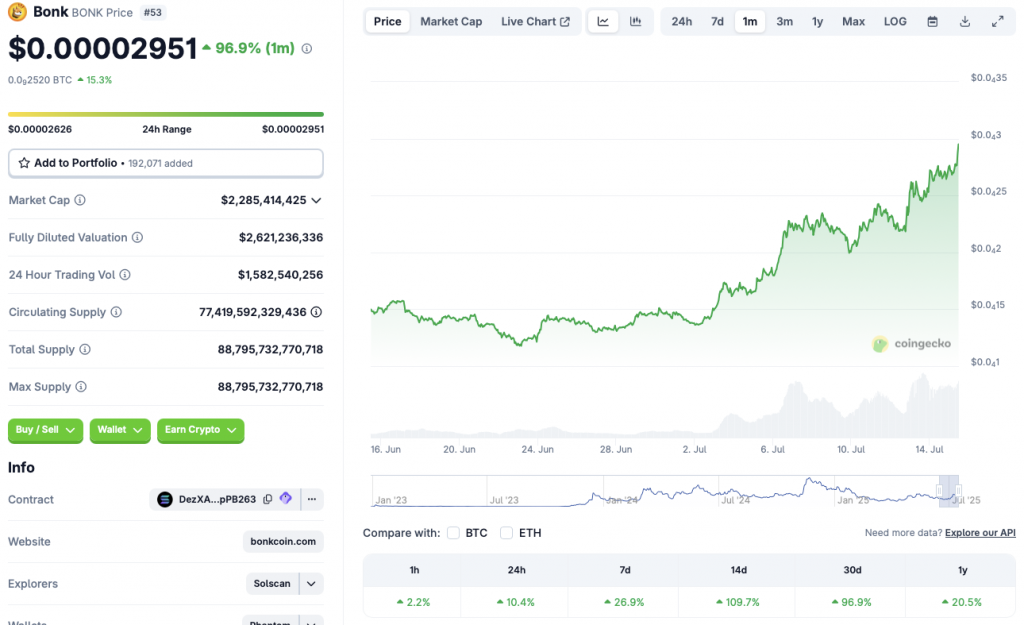Copy the BONK contract address

pos(267,499)
